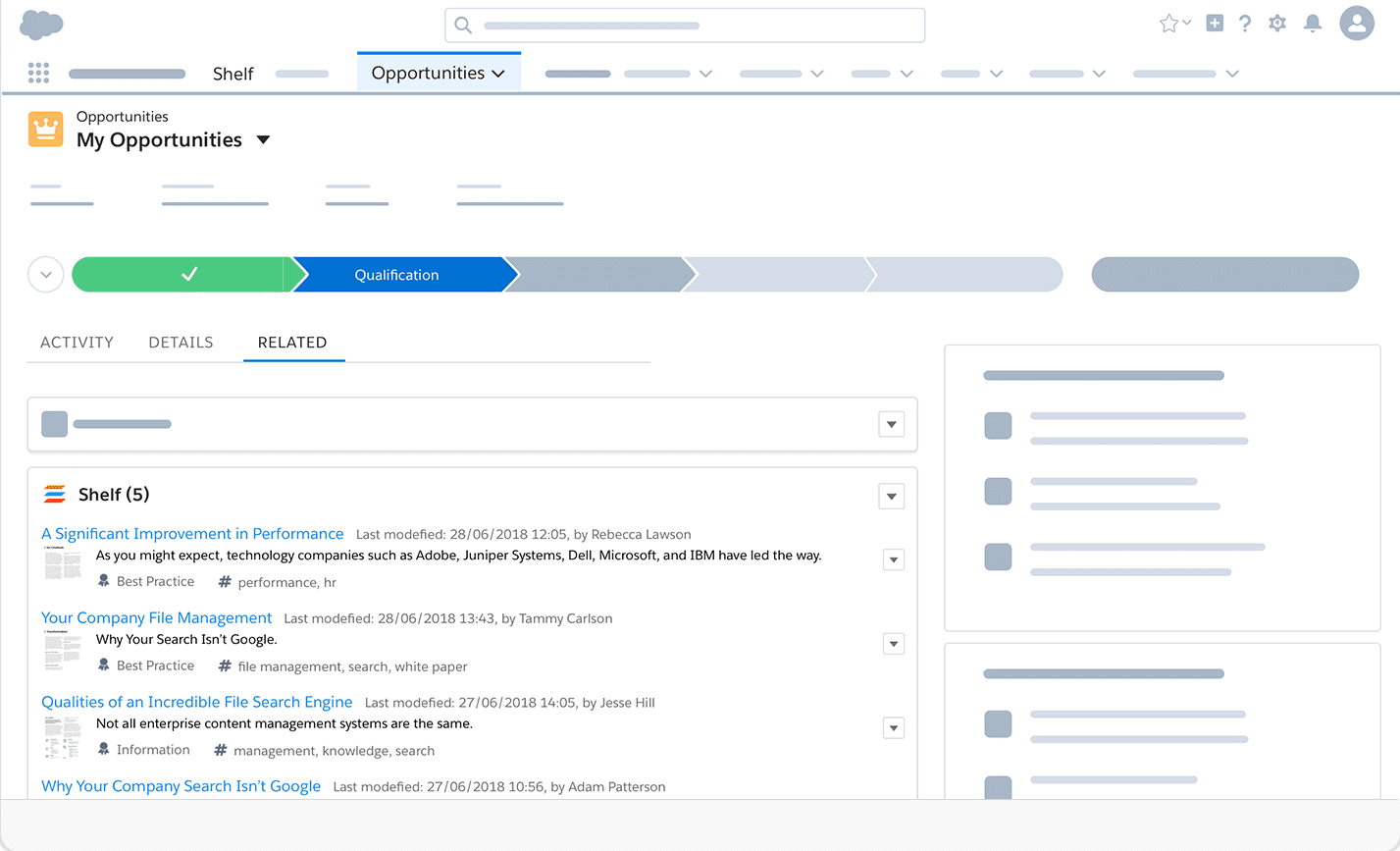The image size is (1400, 851).
Task: Open the App Launcher grid icon
Action: pyautogui.click(x=38, y=73)
